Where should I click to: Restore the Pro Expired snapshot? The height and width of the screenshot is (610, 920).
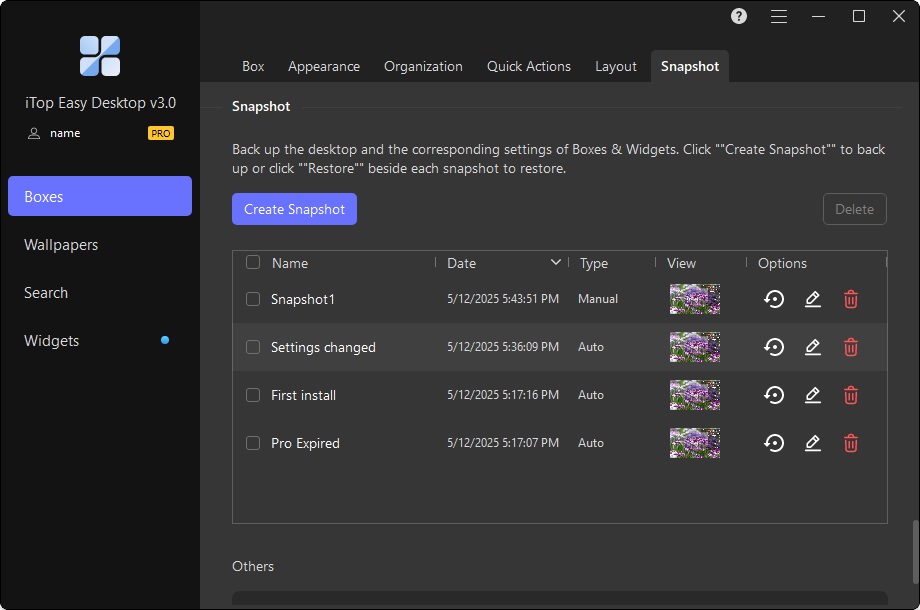point(774,443)
